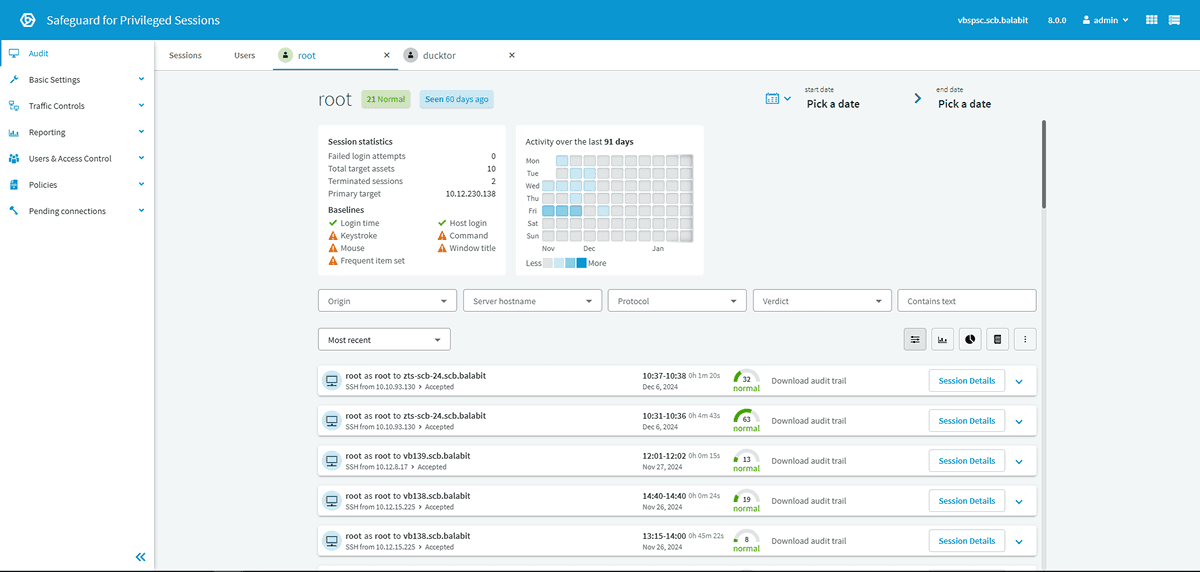Open the pie chart statistics view button
Screen dimensions: 1200x572
point(970,340)
